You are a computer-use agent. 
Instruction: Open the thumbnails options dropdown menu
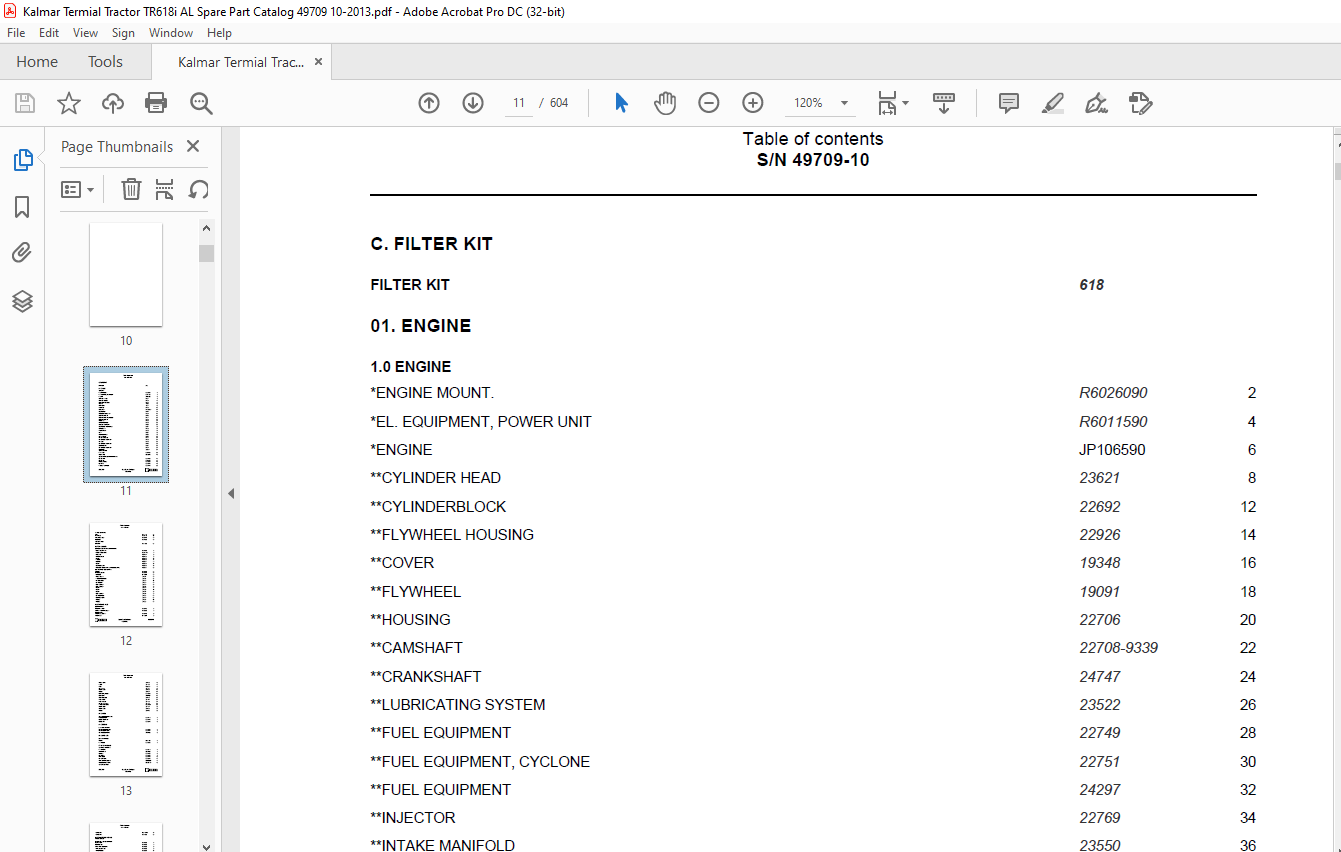pyautogui.click(x=77, y=189)
